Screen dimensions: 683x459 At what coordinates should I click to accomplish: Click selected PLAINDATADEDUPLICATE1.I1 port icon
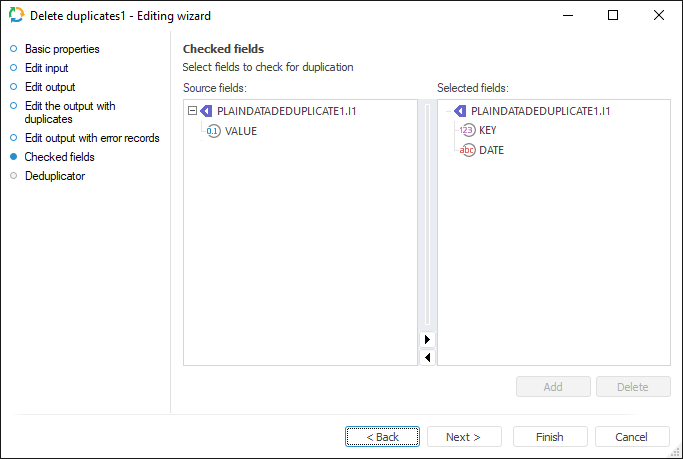click(459, 112)
